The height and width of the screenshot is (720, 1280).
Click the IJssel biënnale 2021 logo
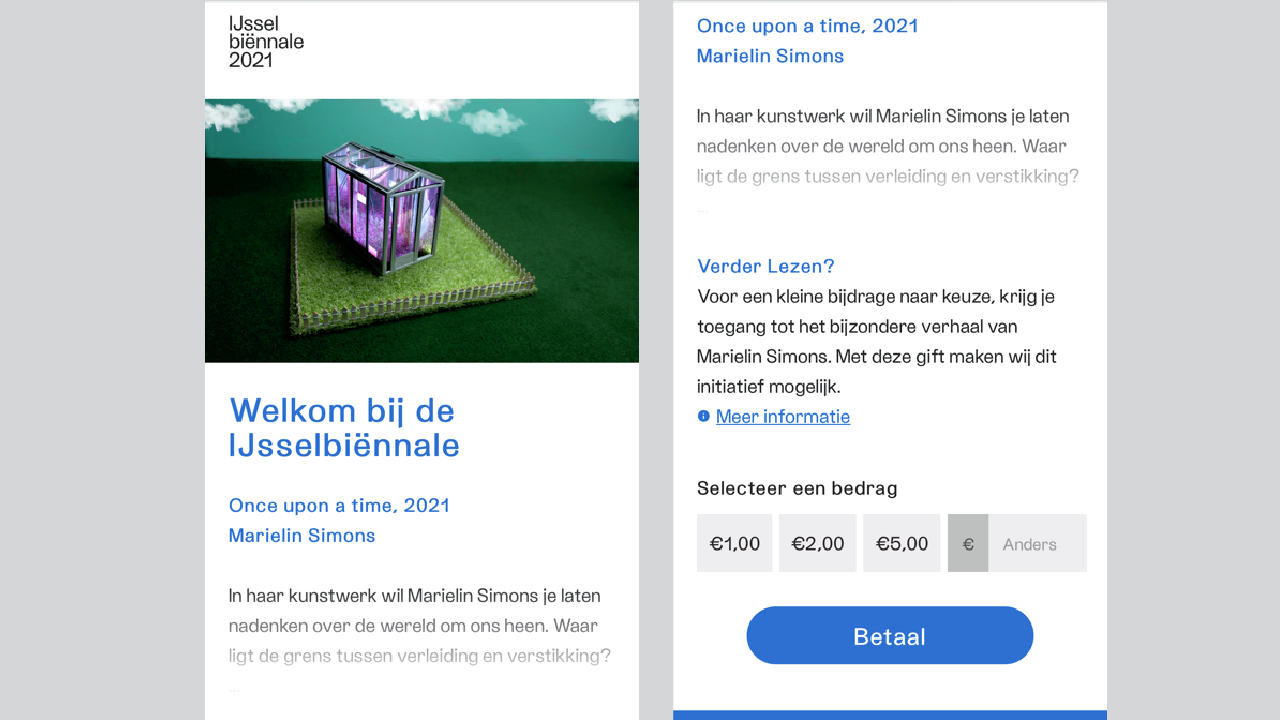click(x=266, y=41)
